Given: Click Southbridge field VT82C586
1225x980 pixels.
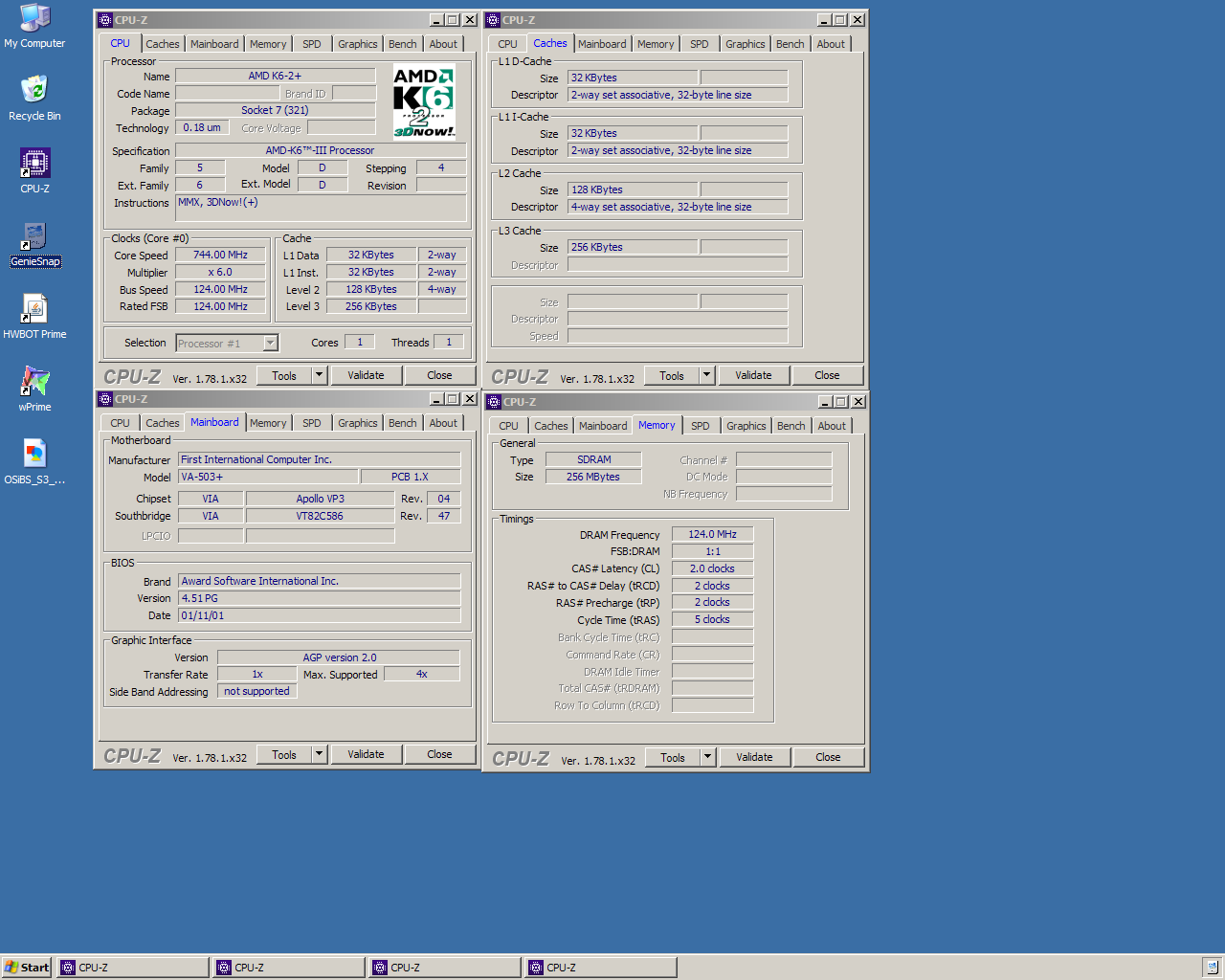Looking at the screenshot, I should (320, 516).
